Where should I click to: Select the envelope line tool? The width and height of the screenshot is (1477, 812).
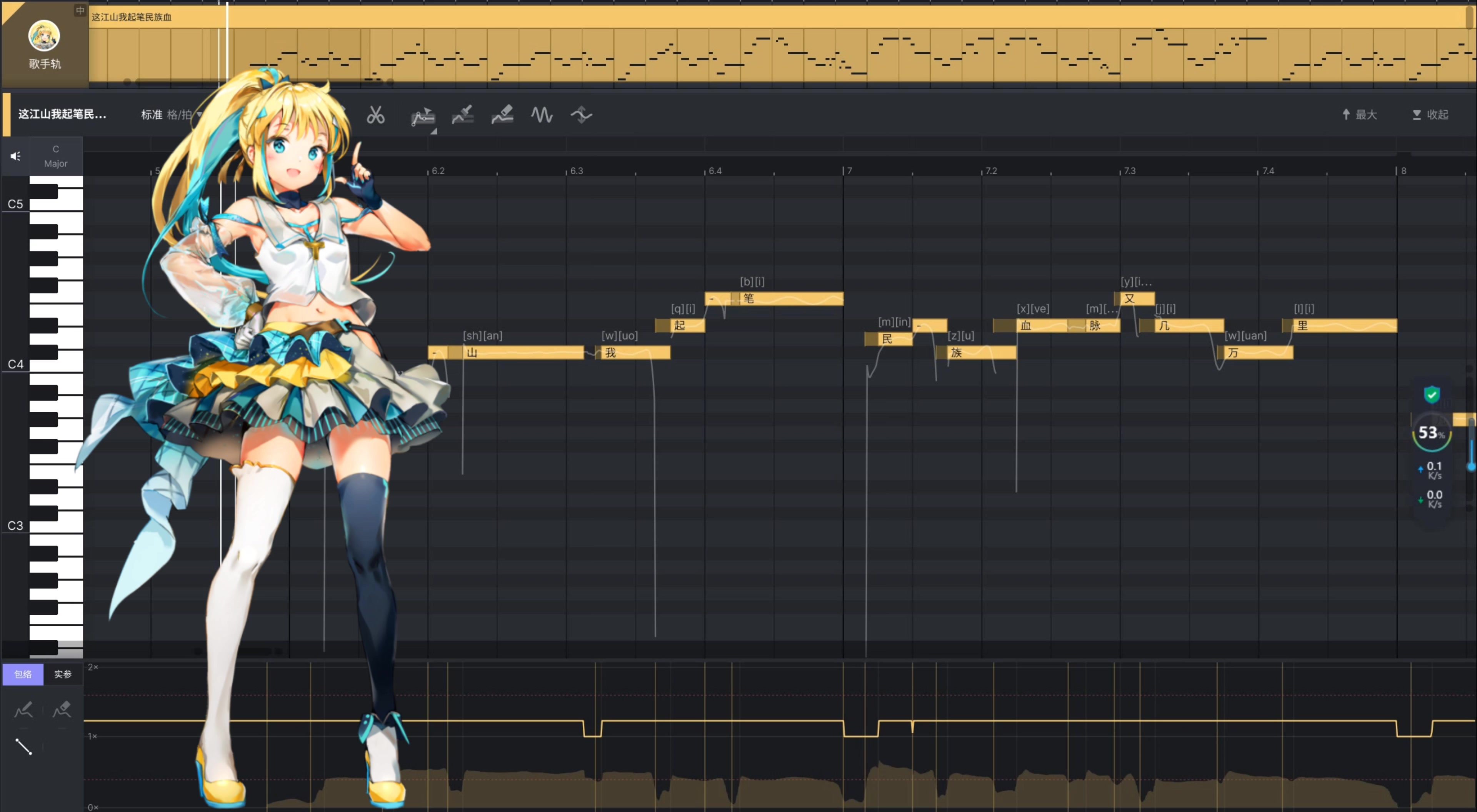point(23,747)
